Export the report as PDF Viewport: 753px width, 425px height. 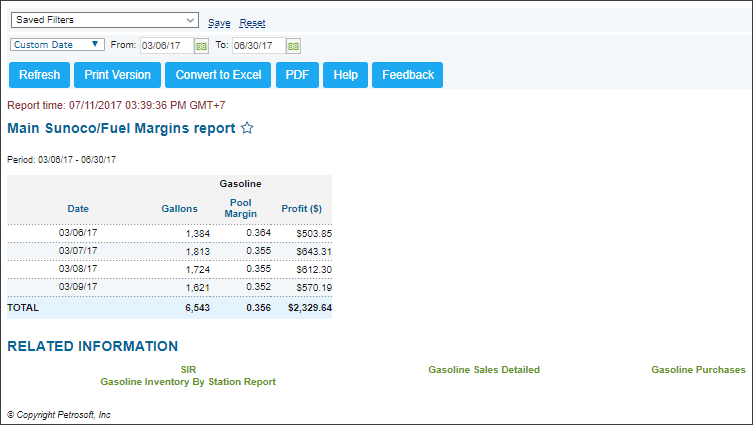[297, 75]
